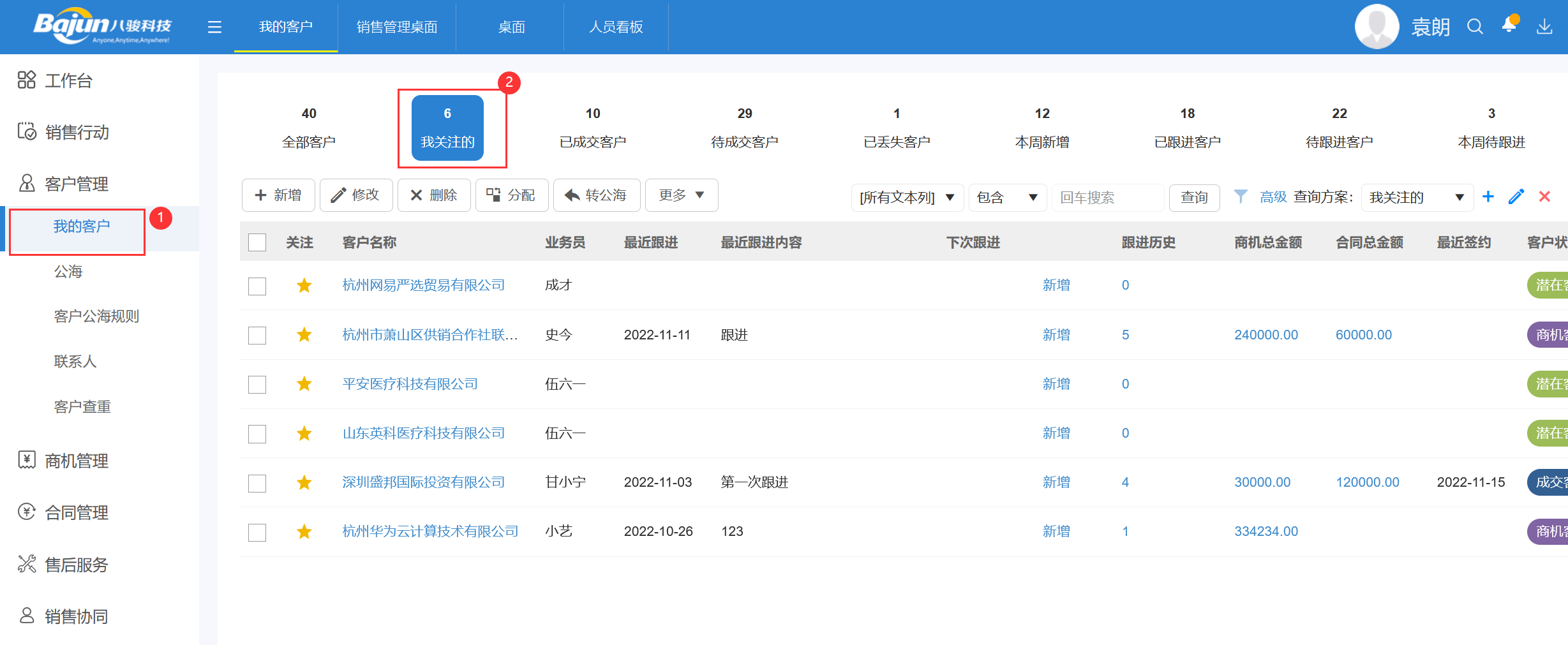
Task: Click the pencil icon beside query scheme
Action: click(x=1516, y=196)
